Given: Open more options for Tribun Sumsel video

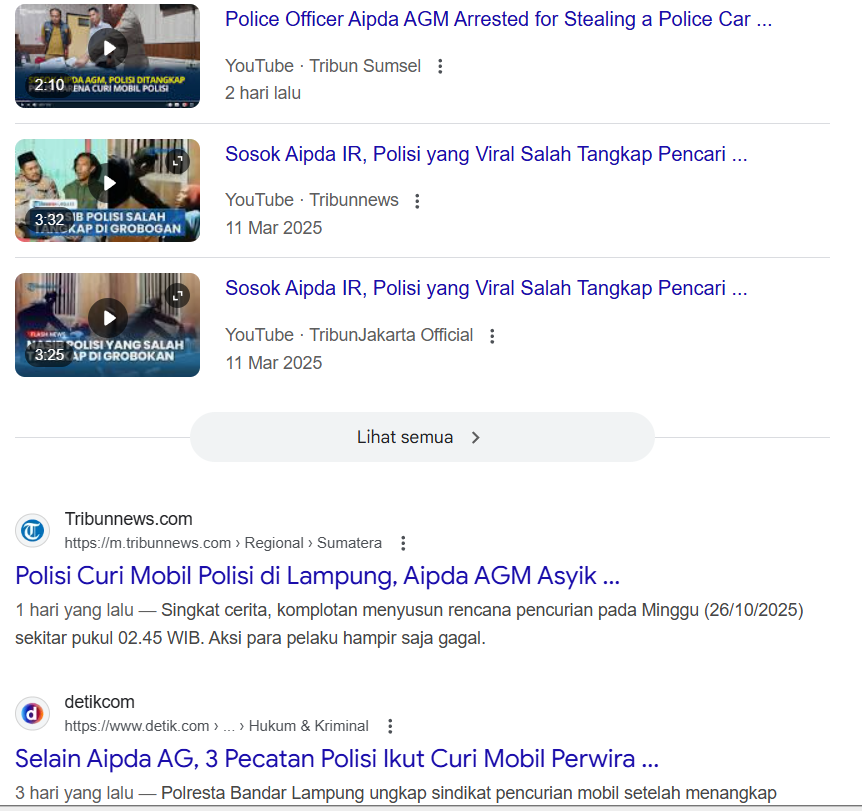Looking at the screenshot, I should tap(440, 67).
